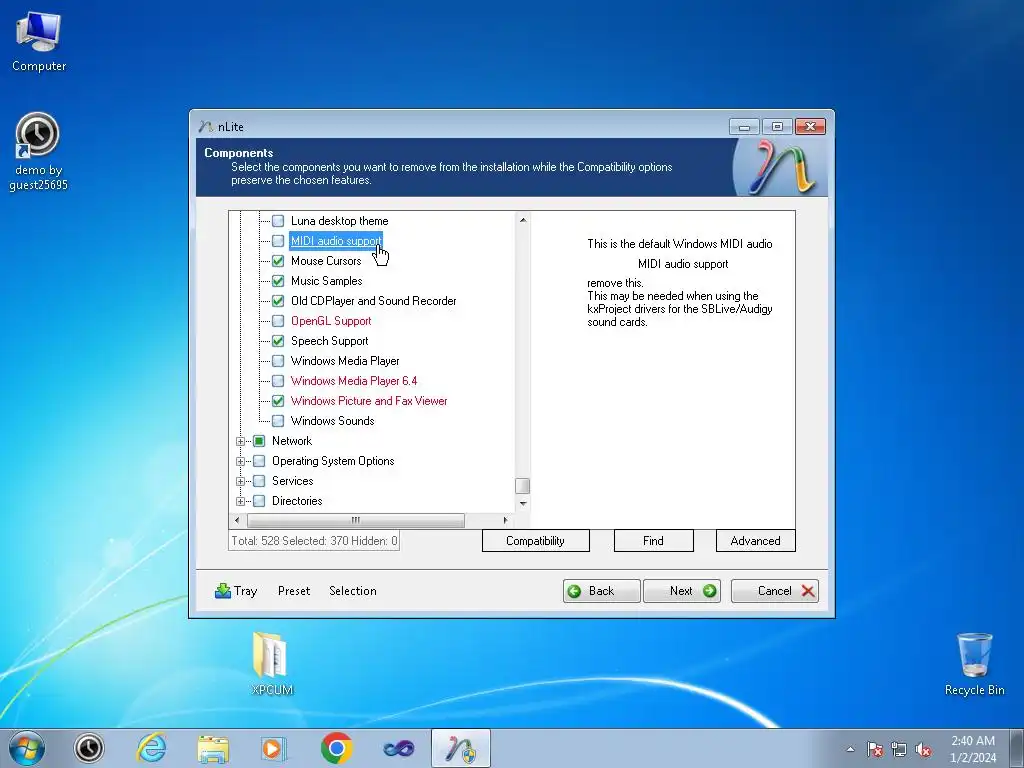Select the Music Samples label
The height and width of the screenshot is (768, 1024).
327,281
